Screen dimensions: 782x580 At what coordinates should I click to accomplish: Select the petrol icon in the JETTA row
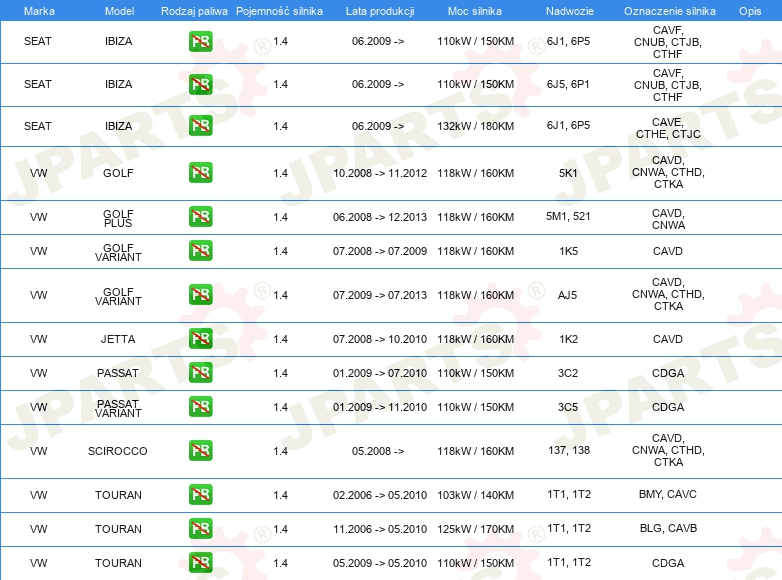200,339
